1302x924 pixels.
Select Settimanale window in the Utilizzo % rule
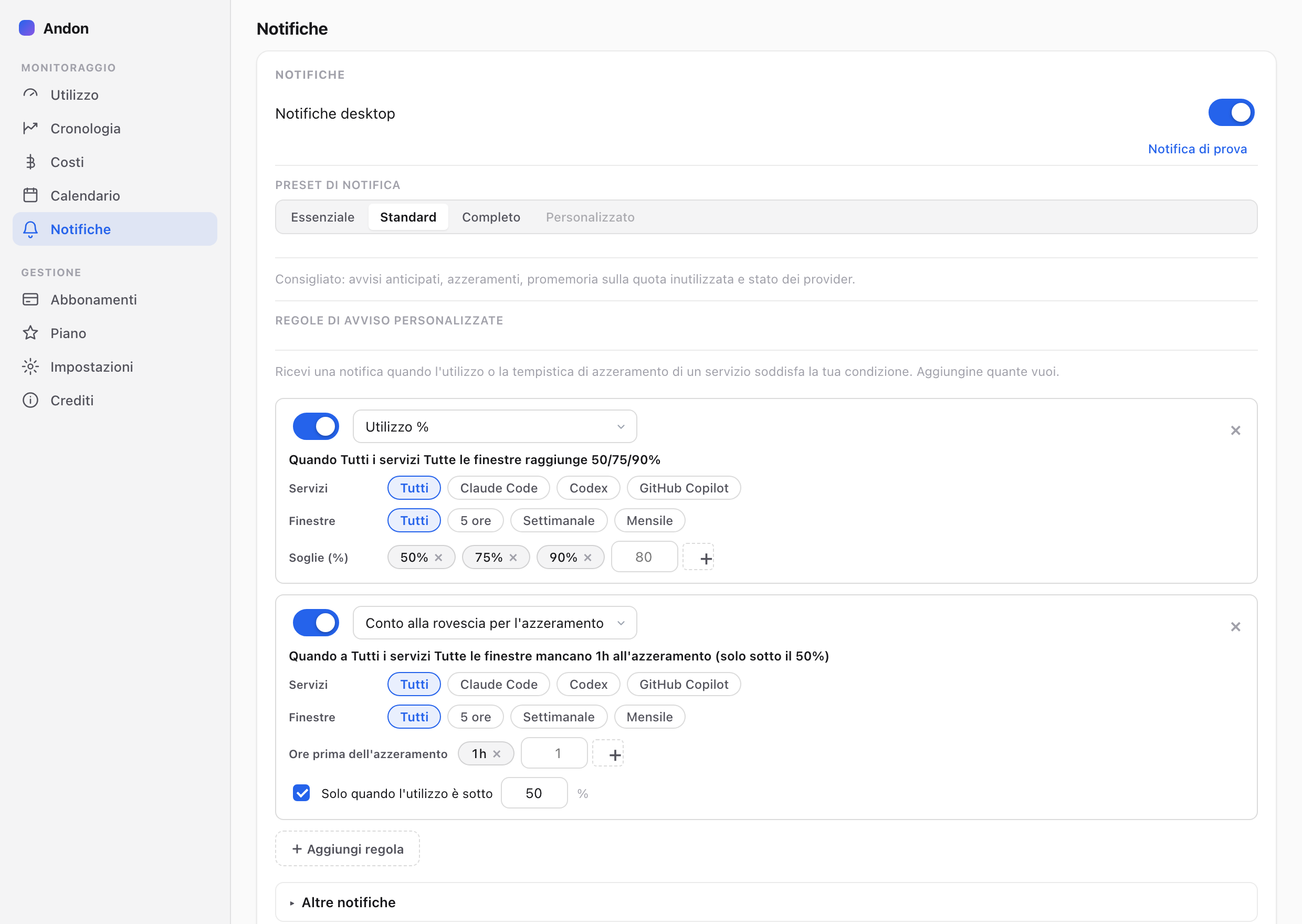point(559,520)
